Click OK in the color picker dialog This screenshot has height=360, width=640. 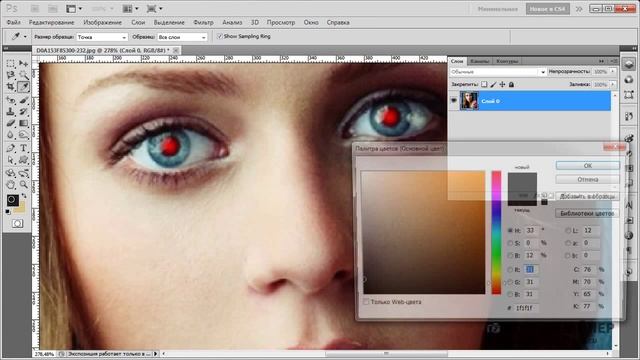pos(587,165)
